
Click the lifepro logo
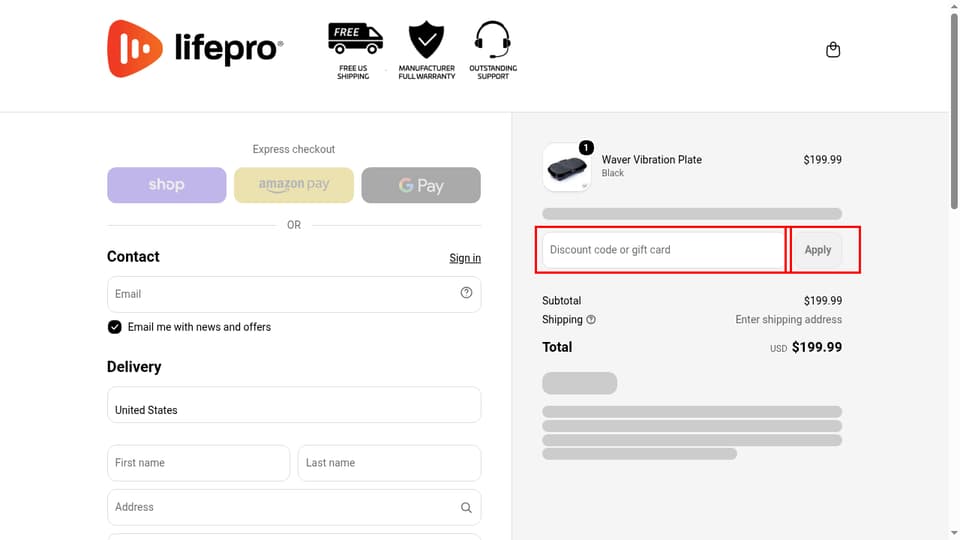195,48
